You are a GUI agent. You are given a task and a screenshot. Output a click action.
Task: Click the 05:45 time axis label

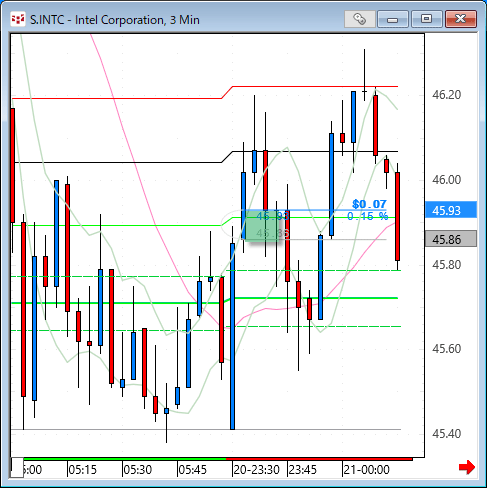(x=193, y=470)
